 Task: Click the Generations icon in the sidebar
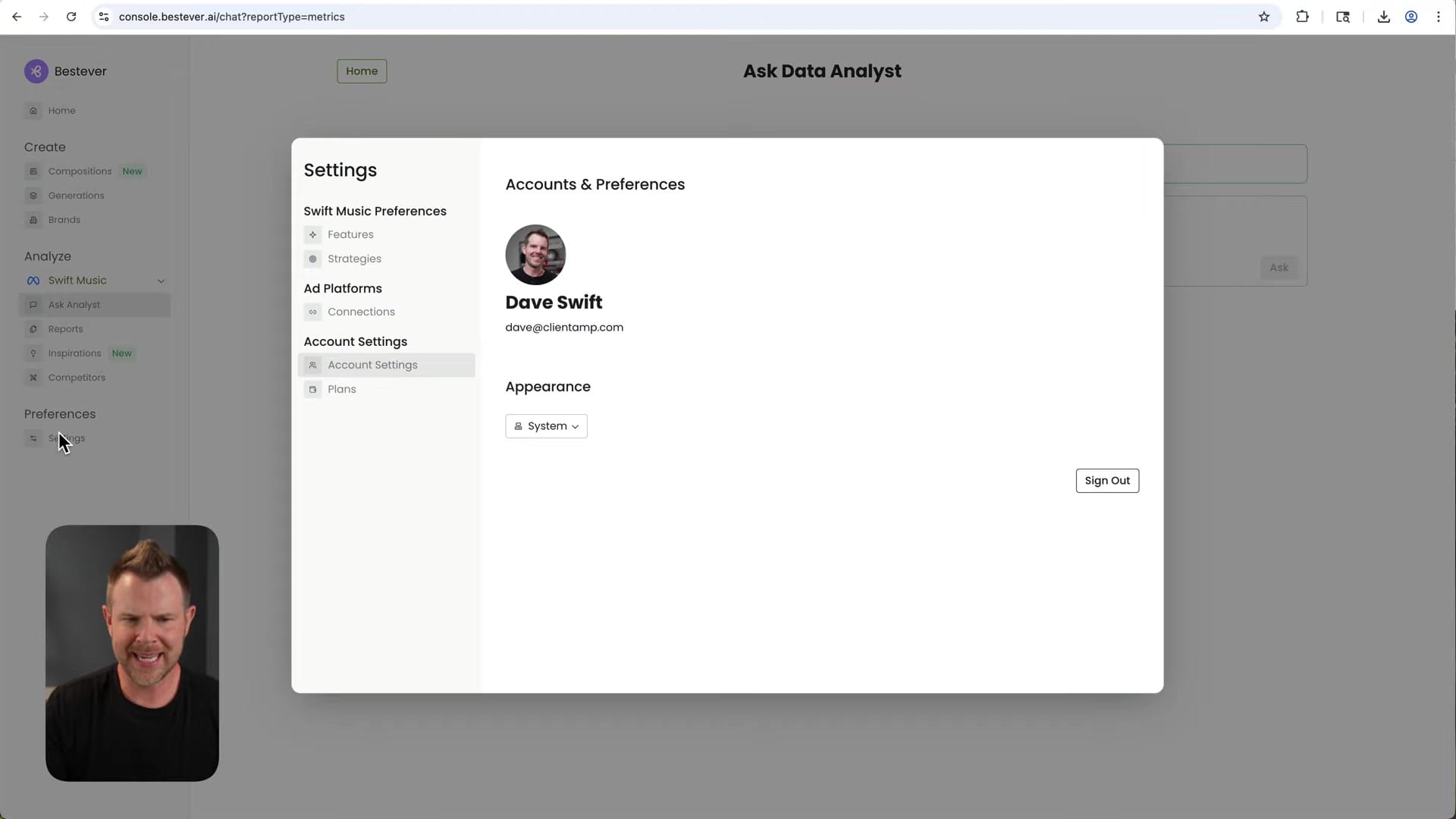pyautogui.click(x=33, y=196)
